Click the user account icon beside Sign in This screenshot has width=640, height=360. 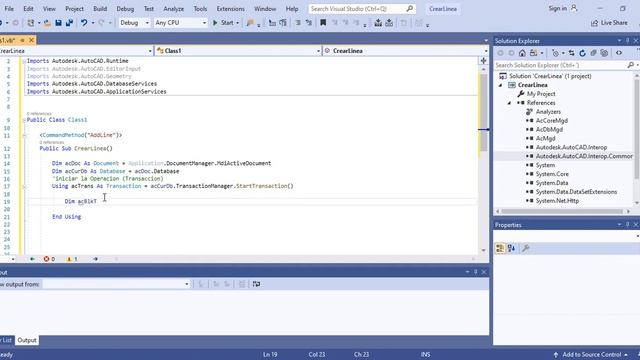click(x=574, y=8)
